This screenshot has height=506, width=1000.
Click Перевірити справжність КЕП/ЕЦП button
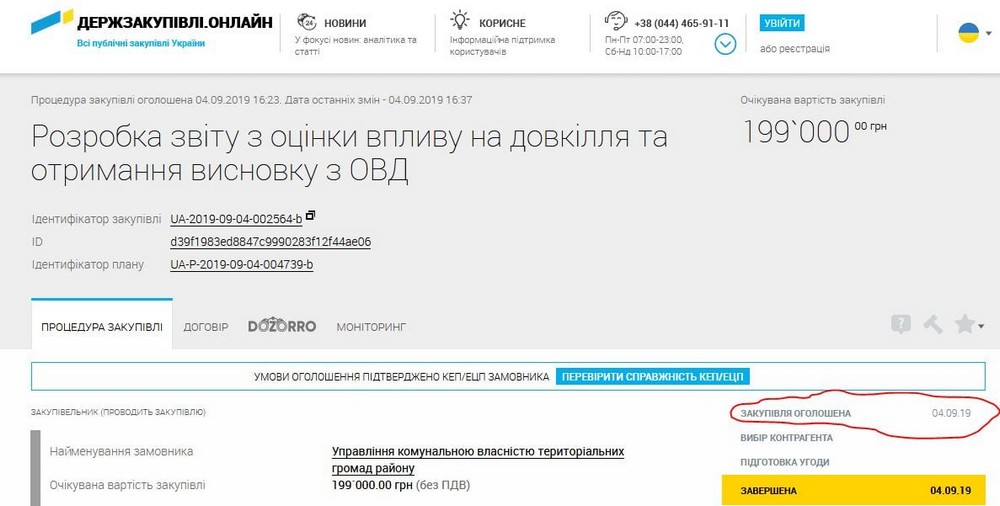coord(653,377)
